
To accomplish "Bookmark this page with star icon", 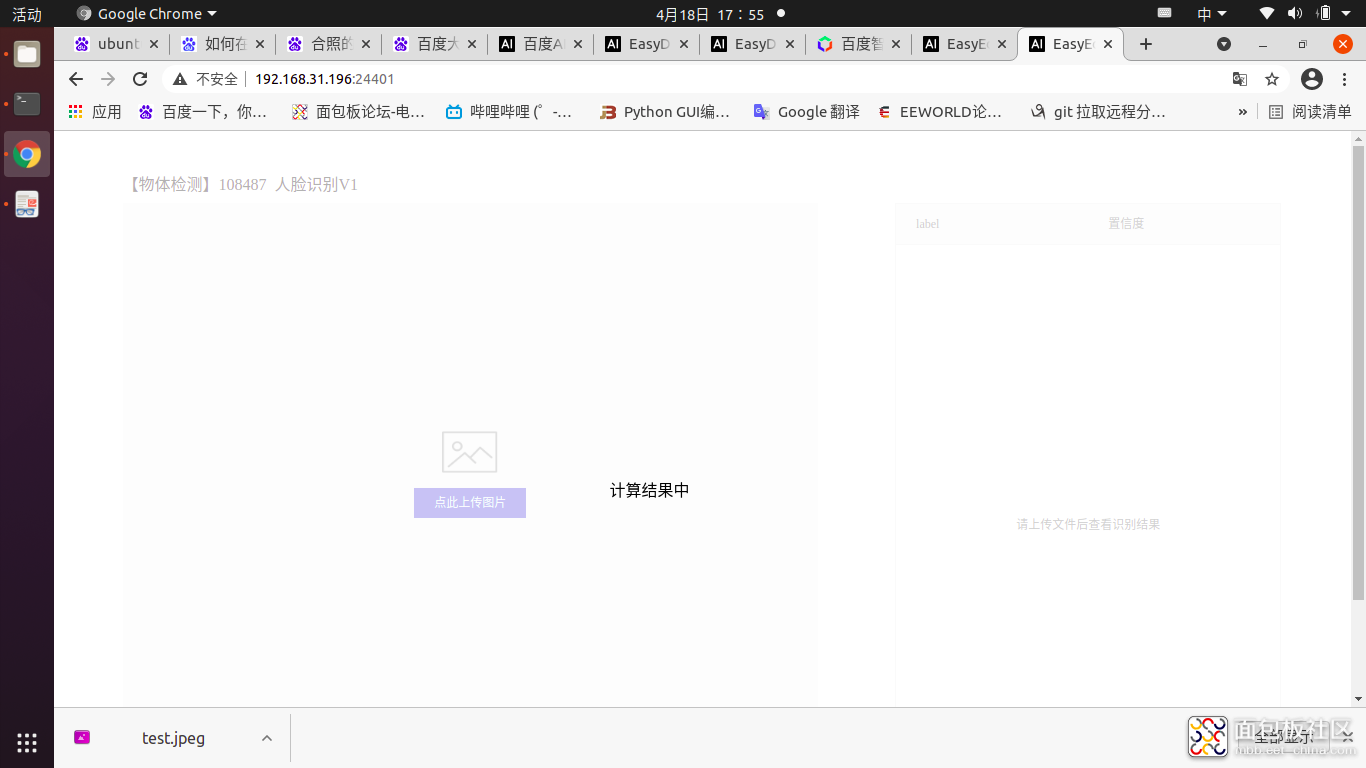I will point(1272,79).
